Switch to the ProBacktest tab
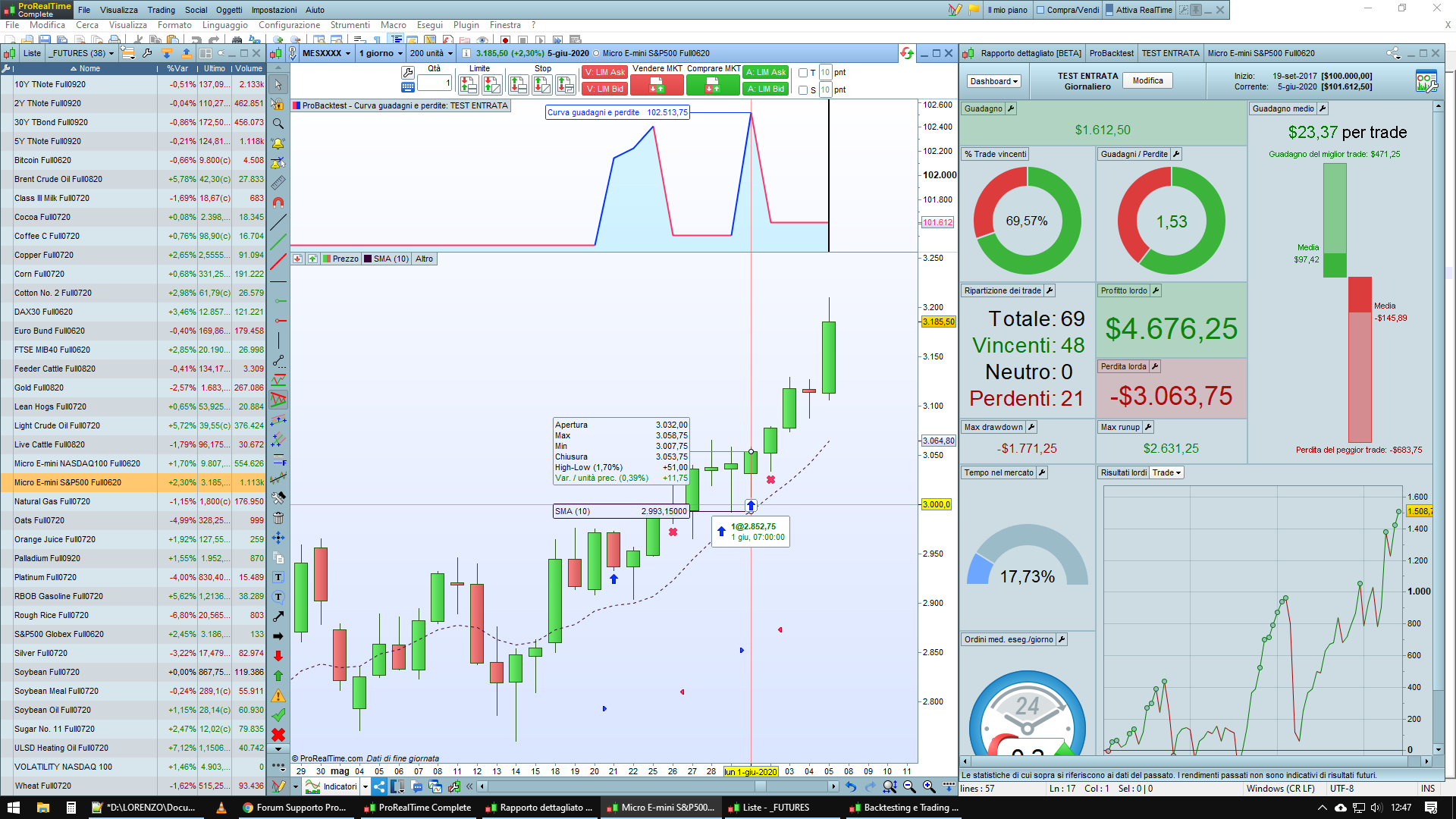Image resolution: width=1456 pixels, height=819 pixels. 1111,53
